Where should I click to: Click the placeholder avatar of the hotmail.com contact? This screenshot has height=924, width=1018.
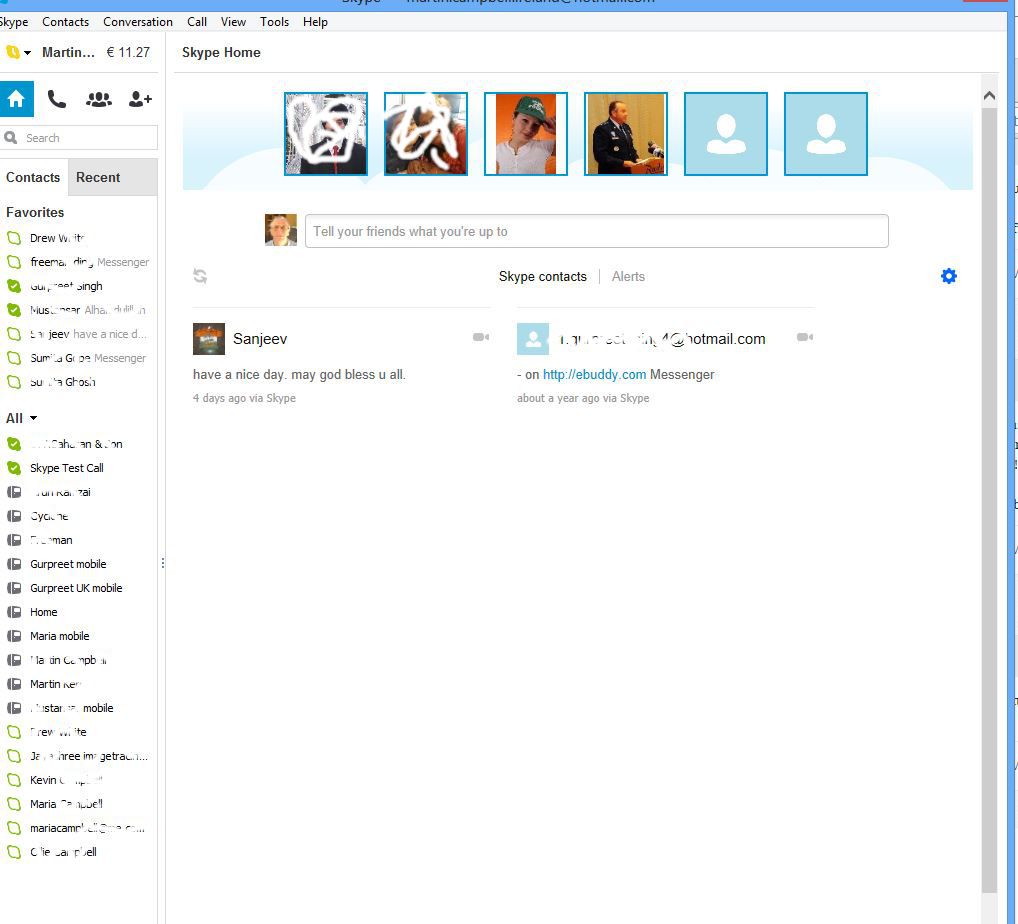pyautogui.click(x=533, y=339)
